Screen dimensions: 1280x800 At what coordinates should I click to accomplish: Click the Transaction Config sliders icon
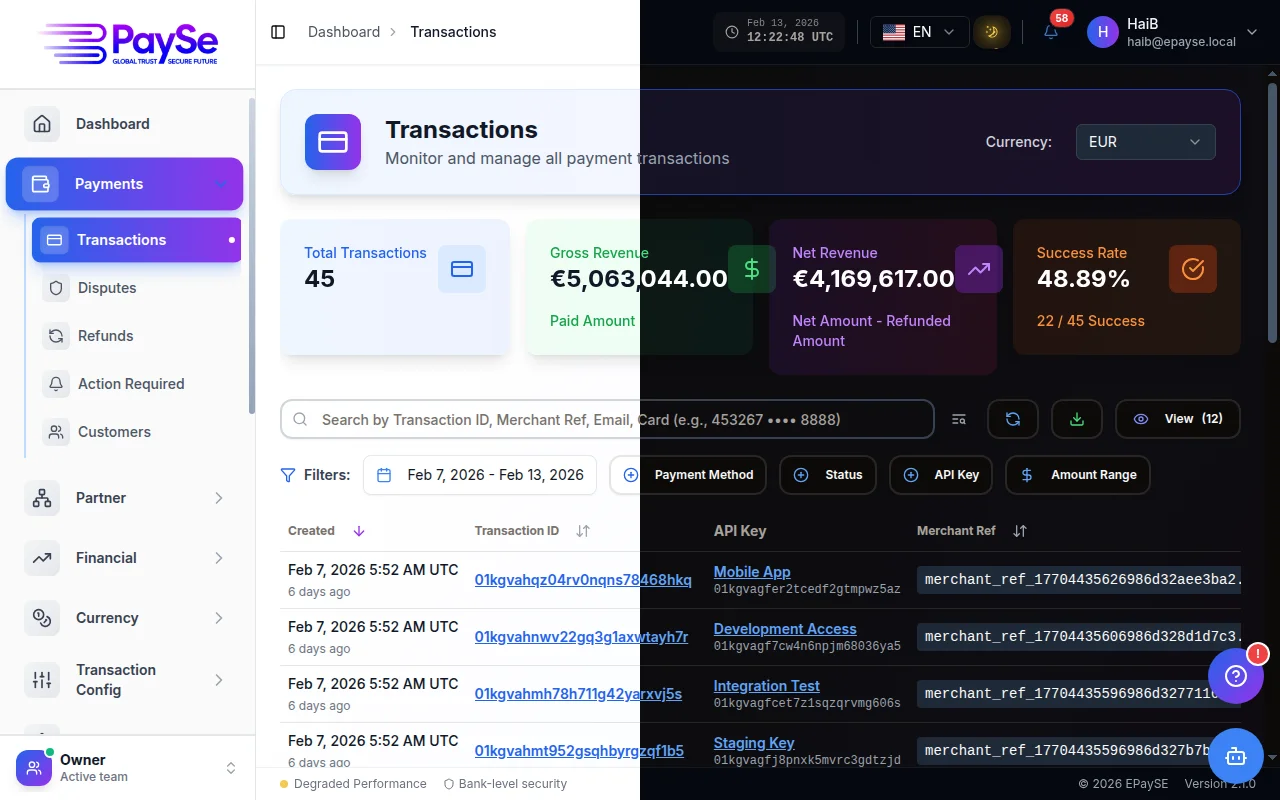point(42,680)
